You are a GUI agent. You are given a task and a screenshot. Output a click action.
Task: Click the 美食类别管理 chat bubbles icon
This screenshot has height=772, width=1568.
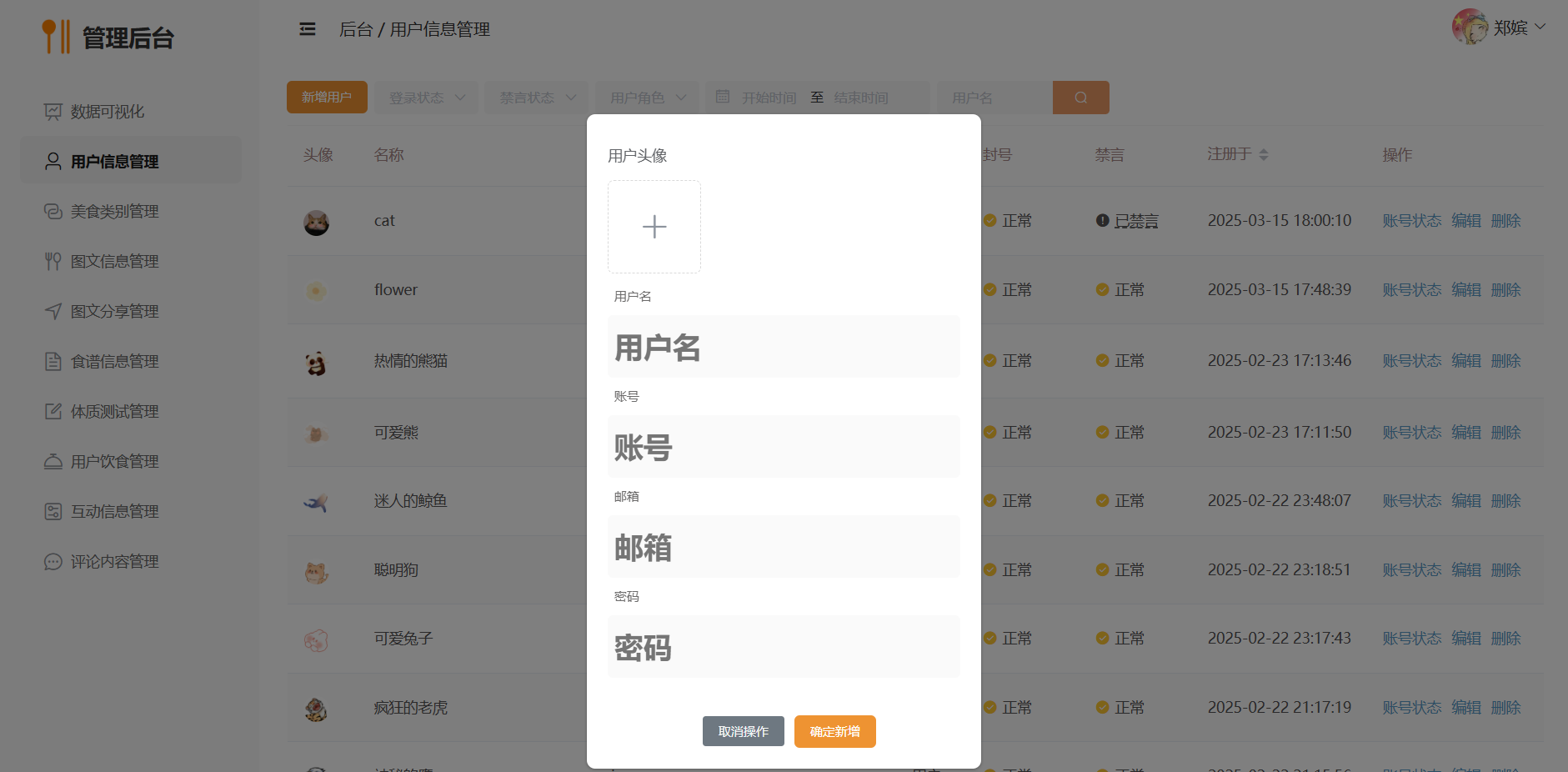point(53,212)
